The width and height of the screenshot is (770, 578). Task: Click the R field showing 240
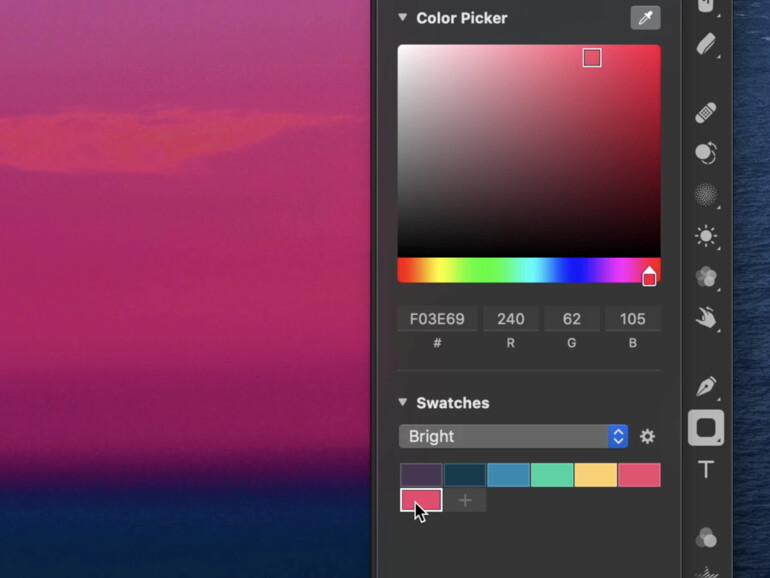pos(511,319)
